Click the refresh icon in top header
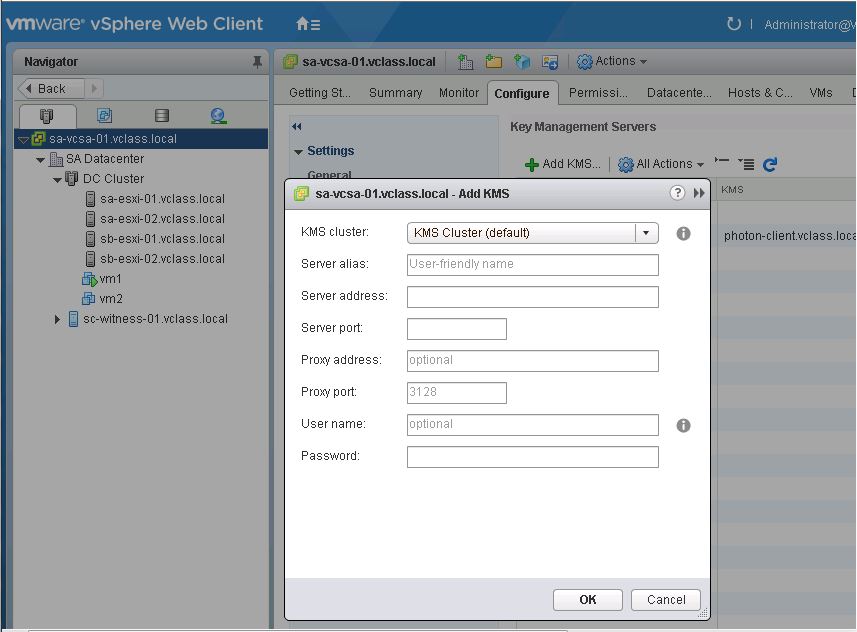Screen dimensions: 857x632 coord(733,24)
